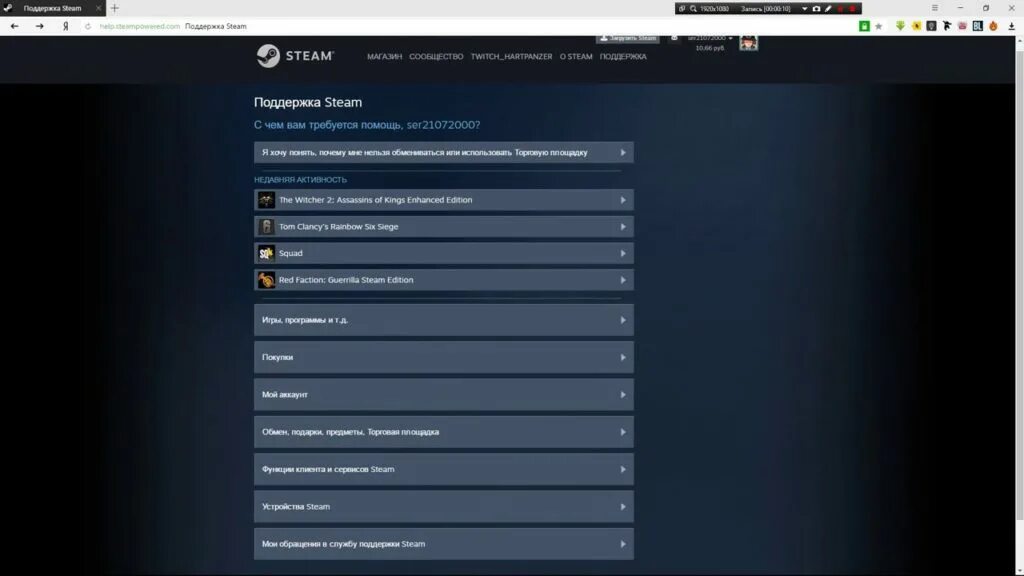Image resolution: width=1024 pixels, height=576 pixels.
Task: Click the Steam logo in the header
Action: [295, 56]
